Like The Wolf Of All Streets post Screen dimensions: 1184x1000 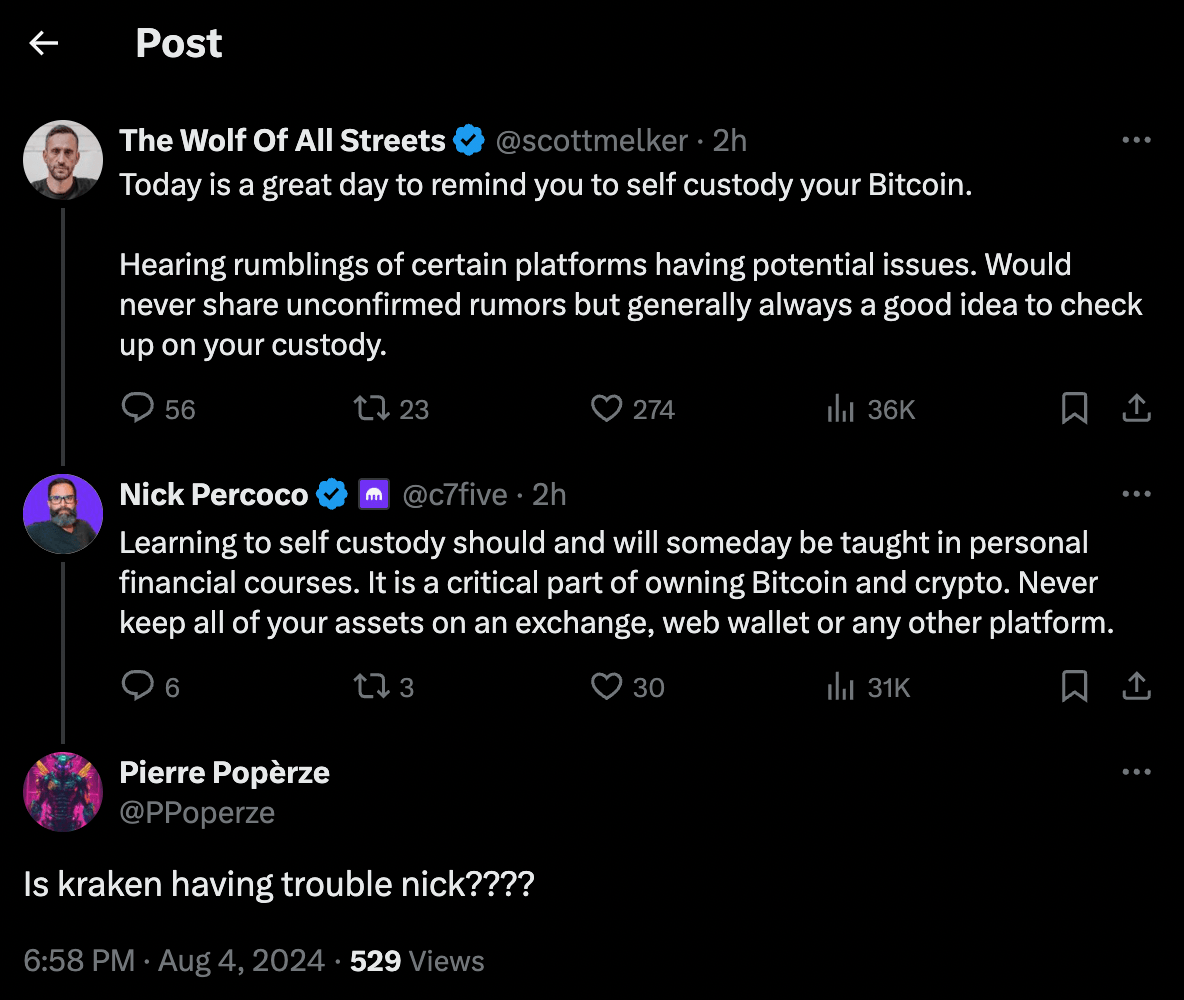(x=607, y=409)
